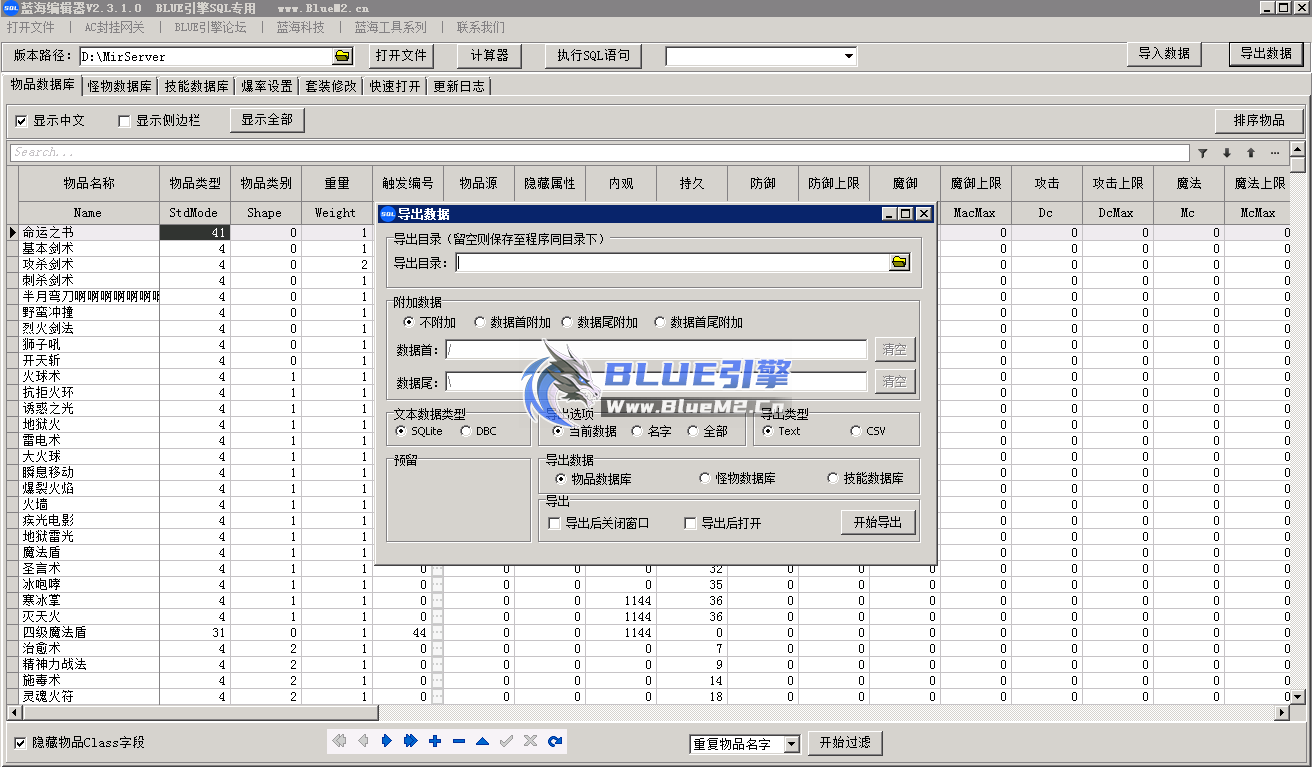Viewport: 1312px width, 767px height.
Task: Select 数据尾附加 radio button
Action: [567, 322]
